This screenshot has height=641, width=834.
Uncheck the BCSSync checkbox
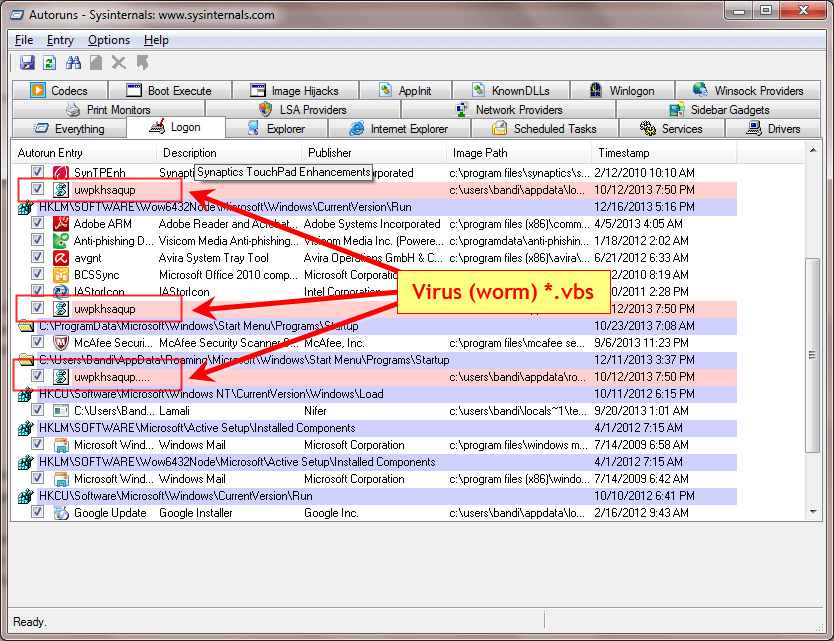37,273
